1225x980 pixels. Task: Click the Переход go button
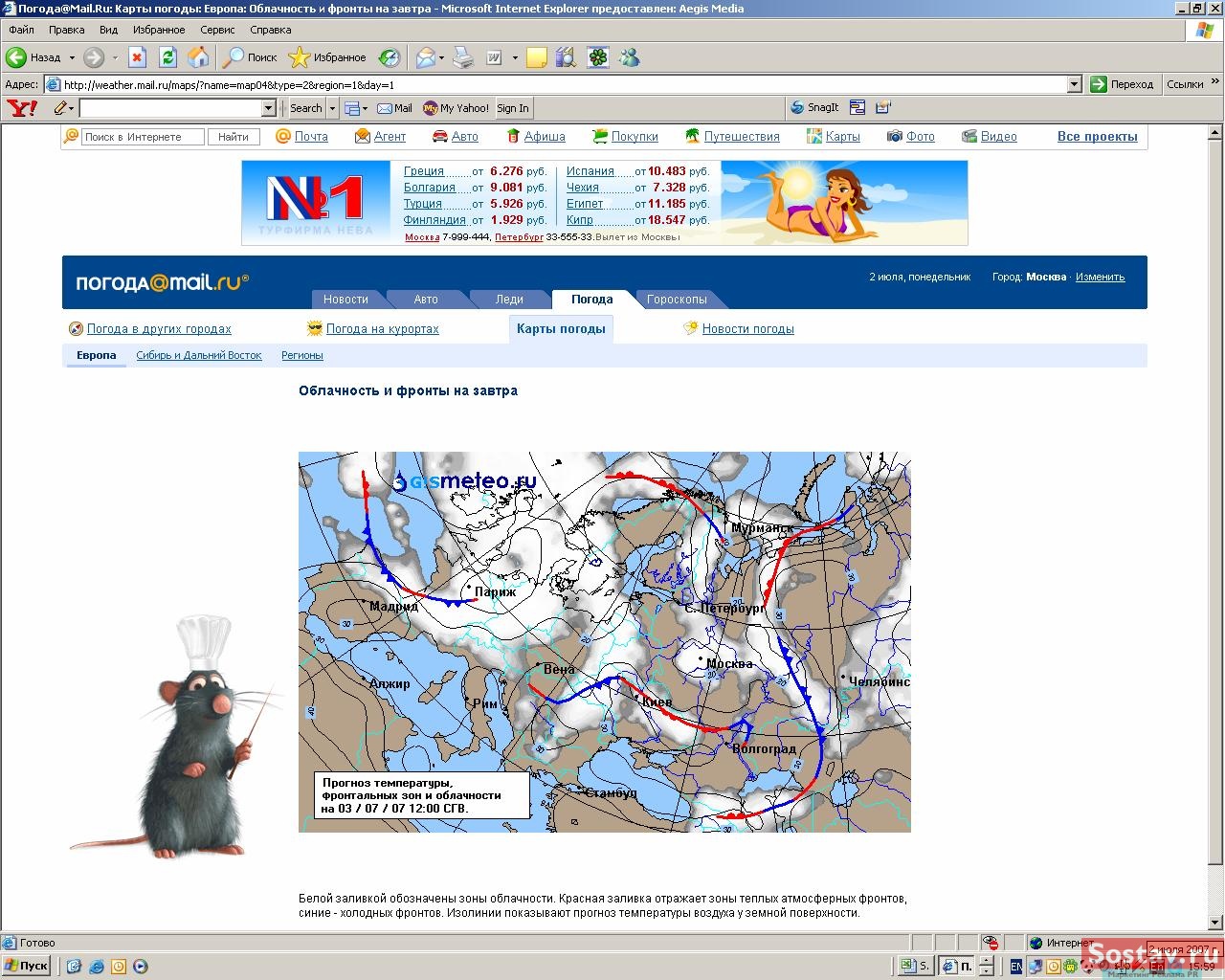click(1123, 84)
